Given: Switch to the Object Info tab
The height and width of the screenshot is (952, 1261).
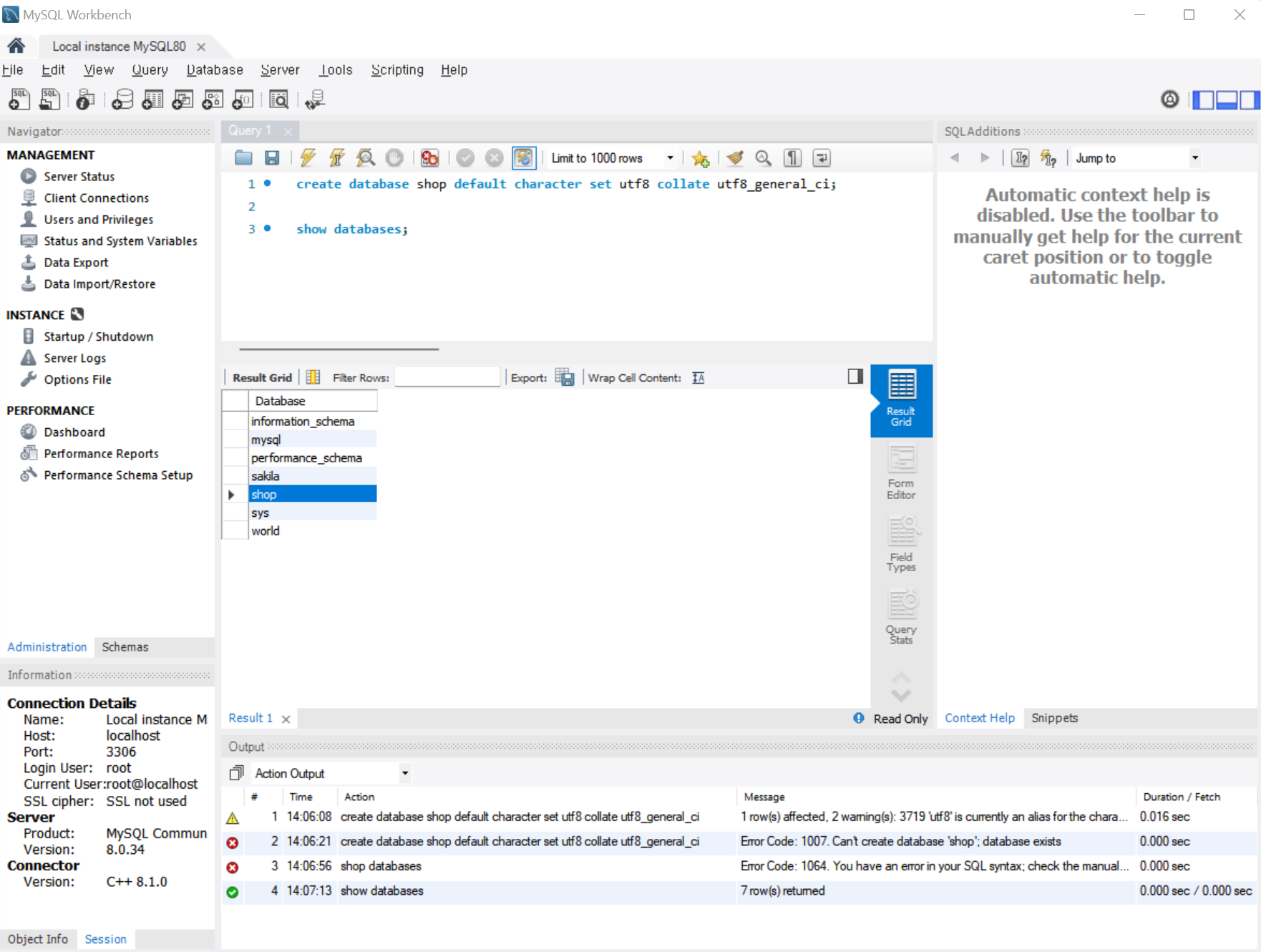Looking at the screenshot, I should (x=38, y=939).
